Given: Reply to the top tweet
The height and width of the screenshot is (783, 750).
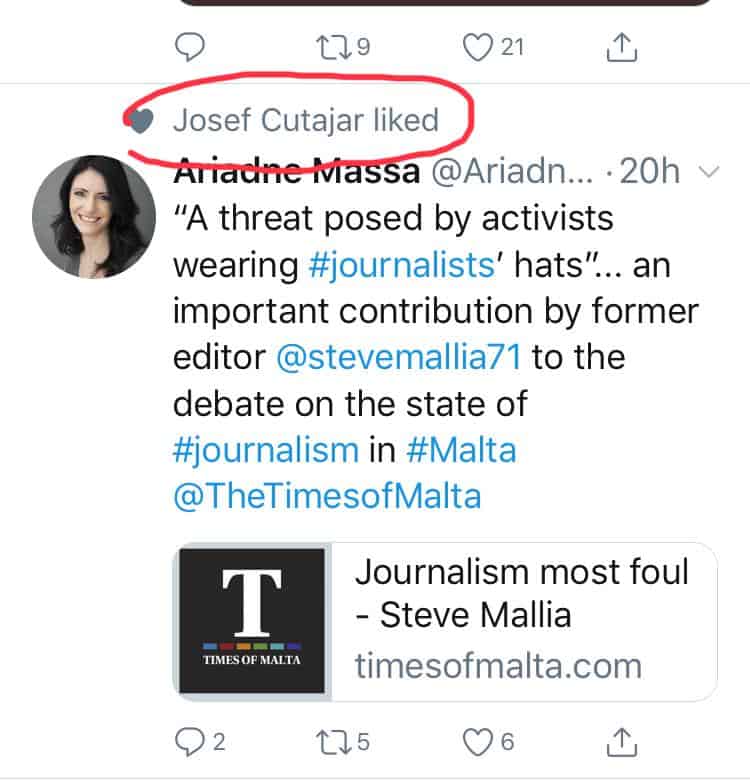Looking at the screenshot, I should [193, 46].
